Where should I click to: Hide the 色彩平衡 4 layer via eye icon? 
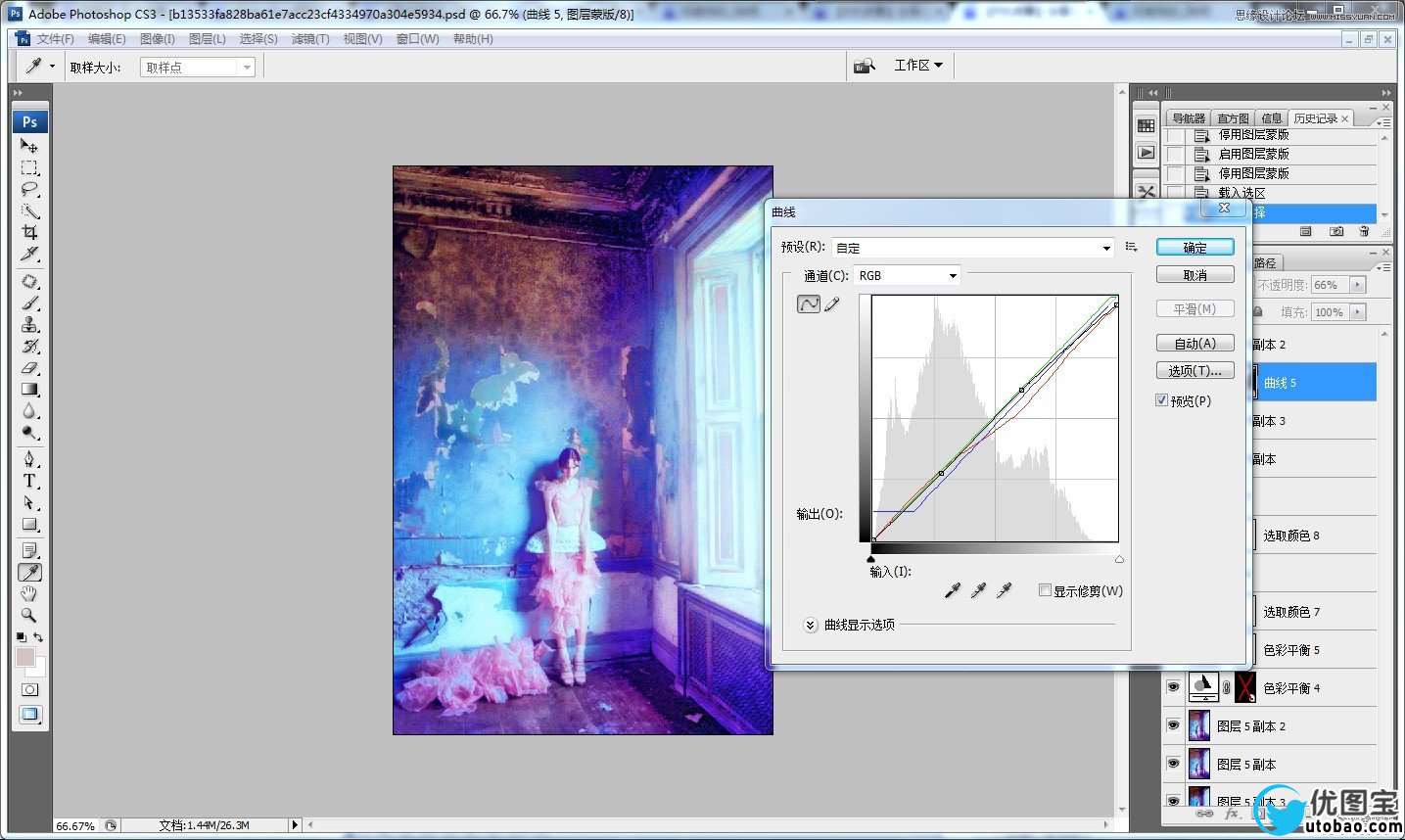coord(1173,687)
